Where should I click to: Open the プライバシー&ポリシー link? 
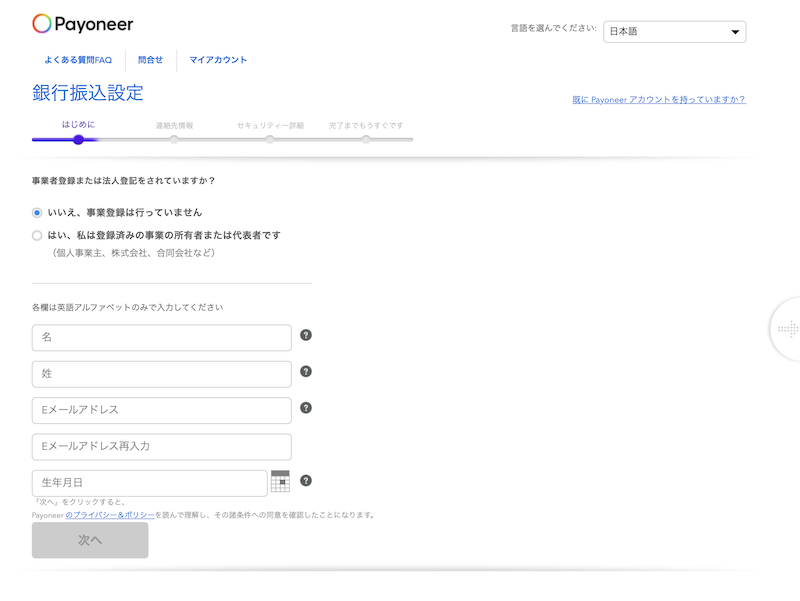tap(110, 515)
